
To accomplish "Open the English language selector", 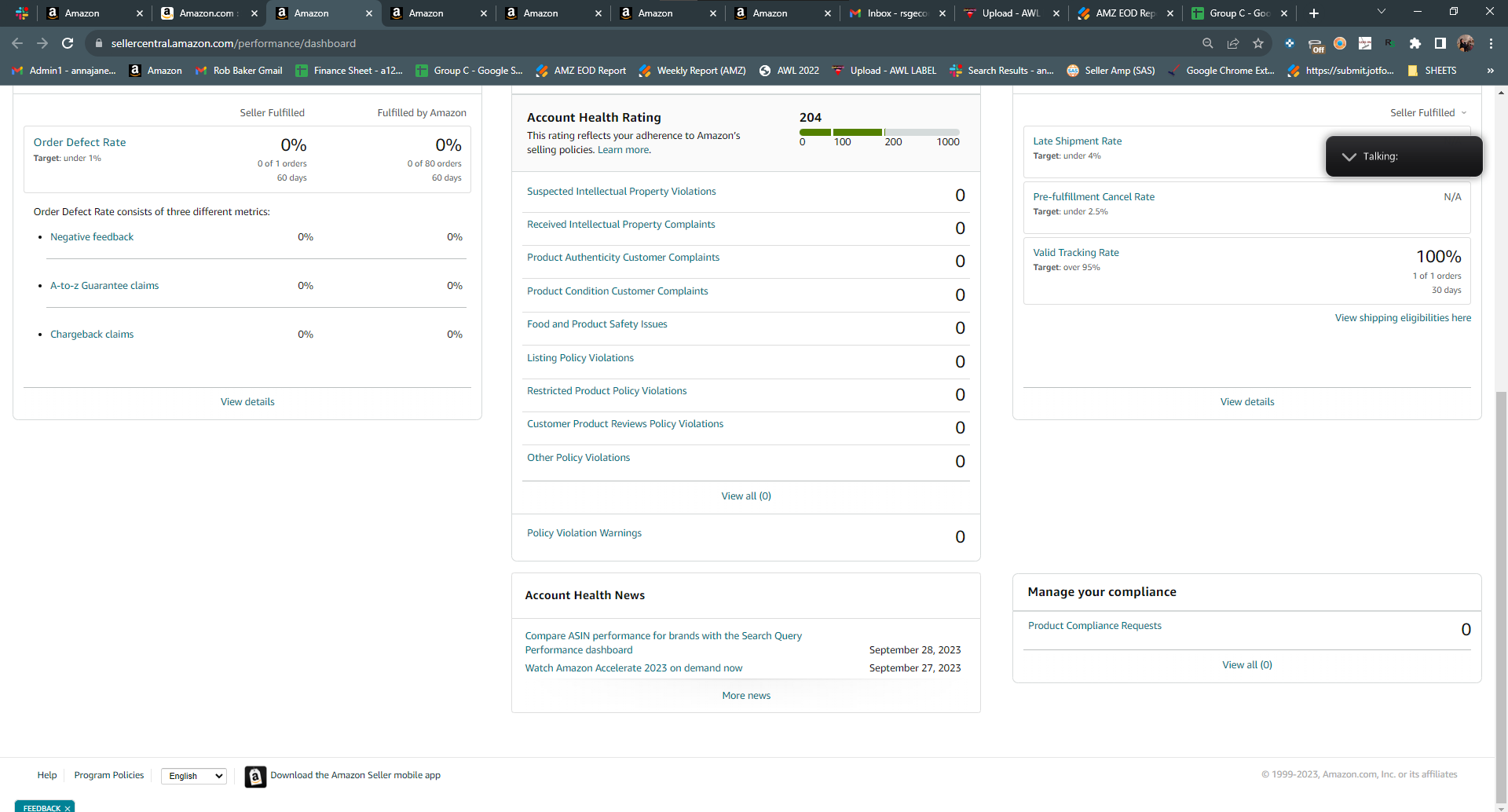I will [194, 776].
